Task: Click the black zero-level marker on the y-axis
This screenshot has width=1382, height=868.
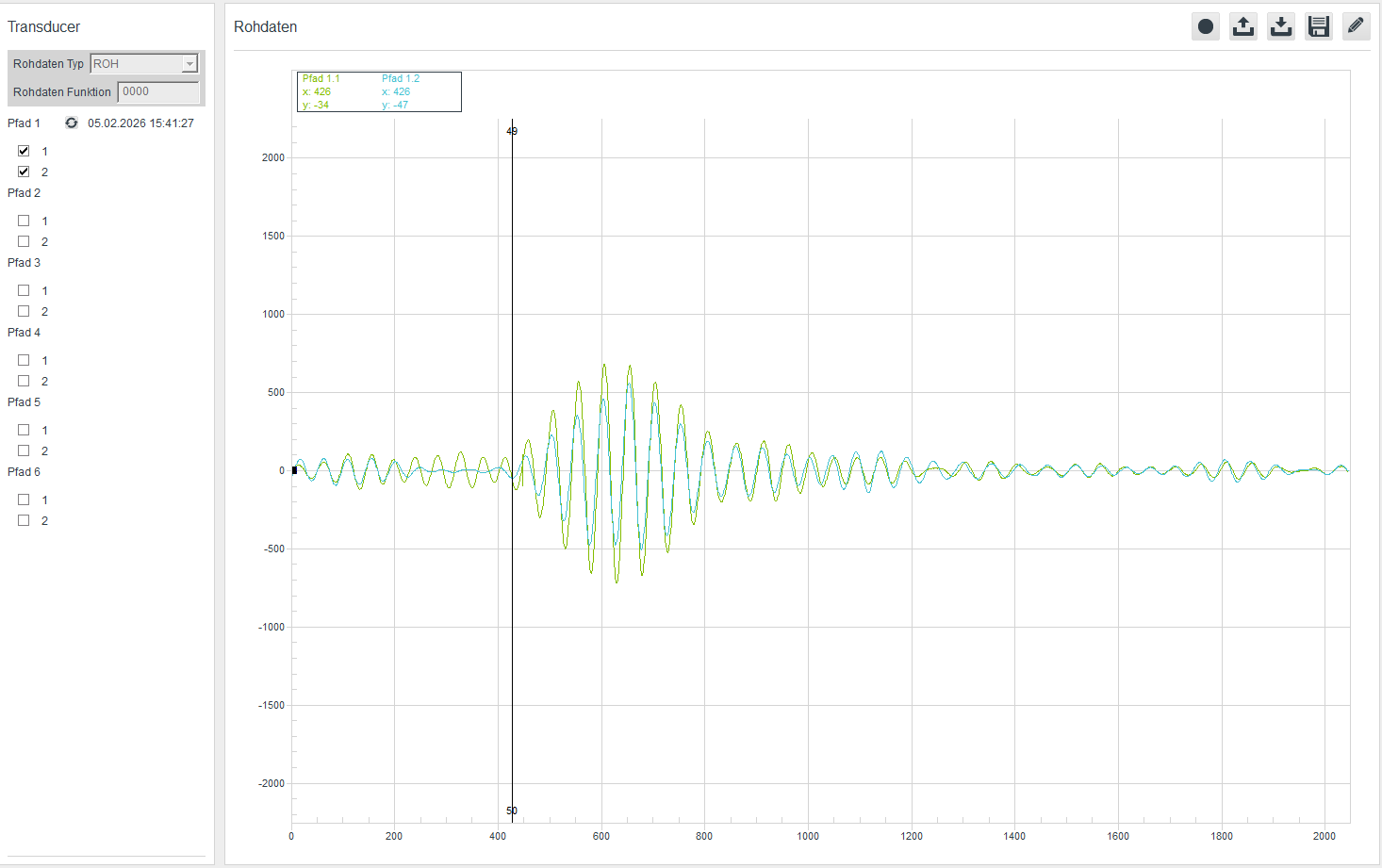Action: click(294, 469)
